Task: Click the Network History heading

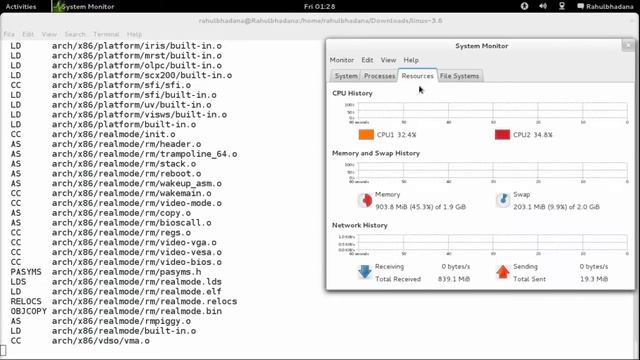Action: 360,225
